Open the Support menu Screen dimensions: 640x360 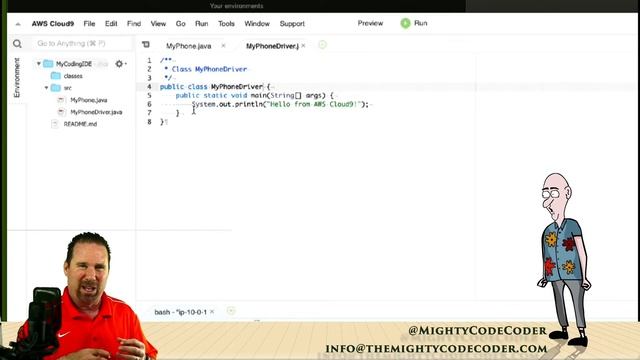[x=292, y=24]
